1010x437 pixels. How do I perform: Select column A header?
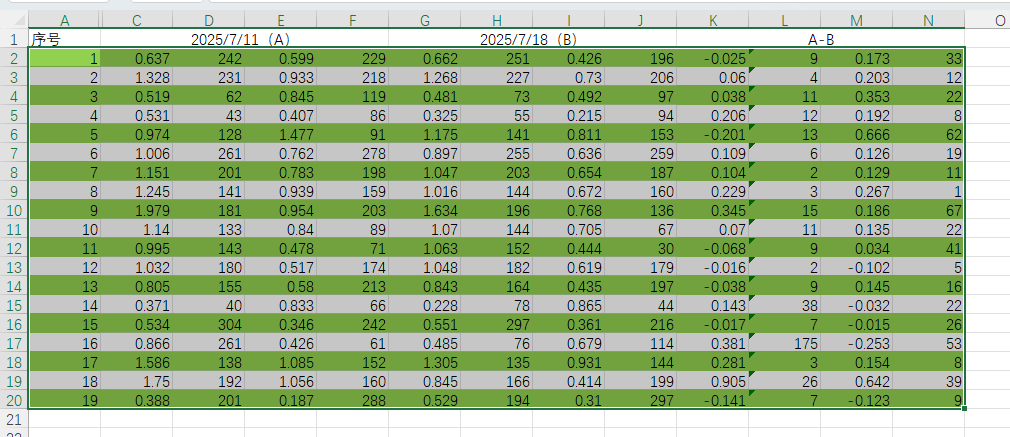click(x=65, y=20)
